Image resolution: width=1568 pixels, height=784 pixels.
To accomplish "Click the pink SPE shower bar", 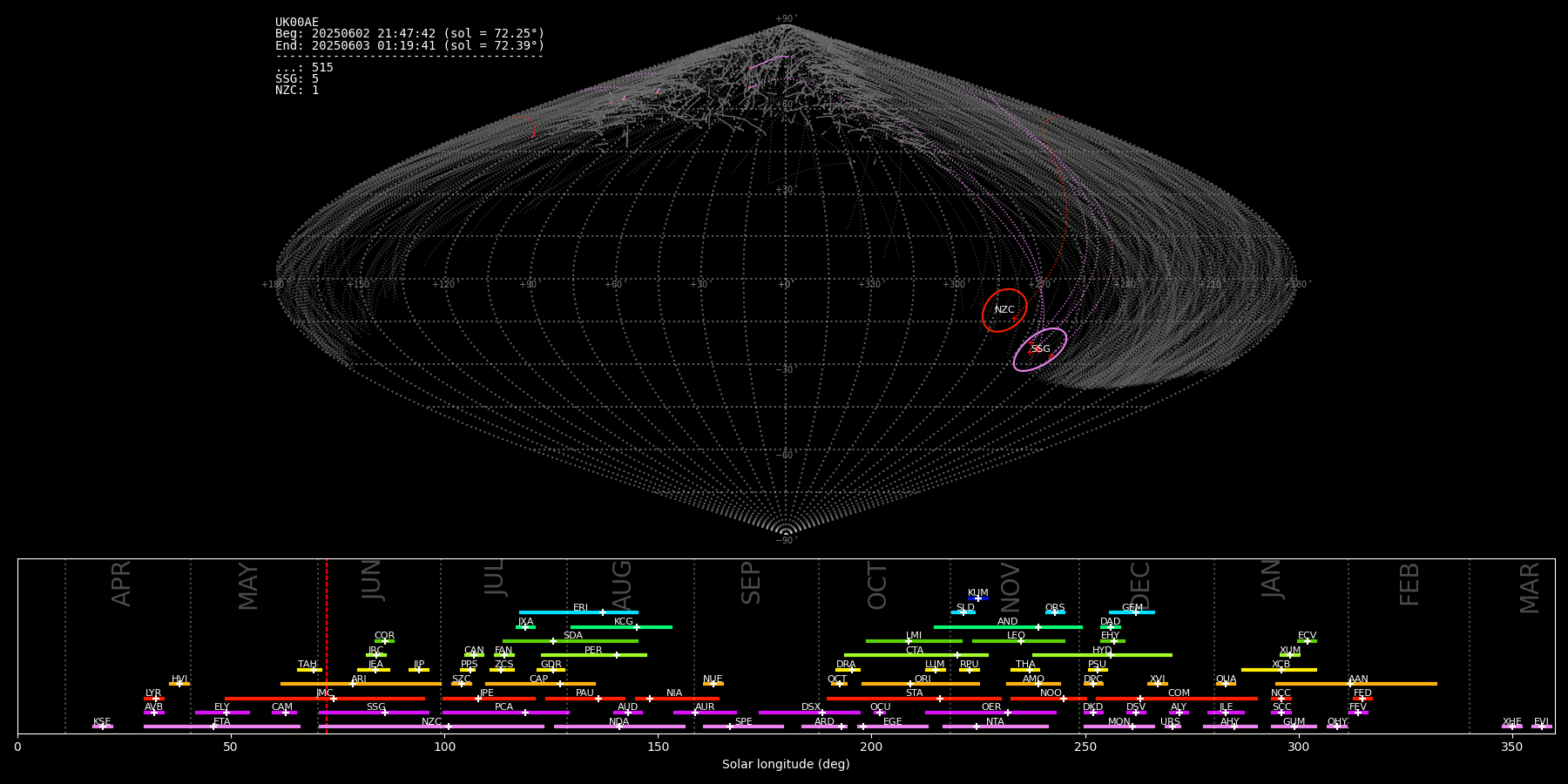I will [x=743, y=727].
